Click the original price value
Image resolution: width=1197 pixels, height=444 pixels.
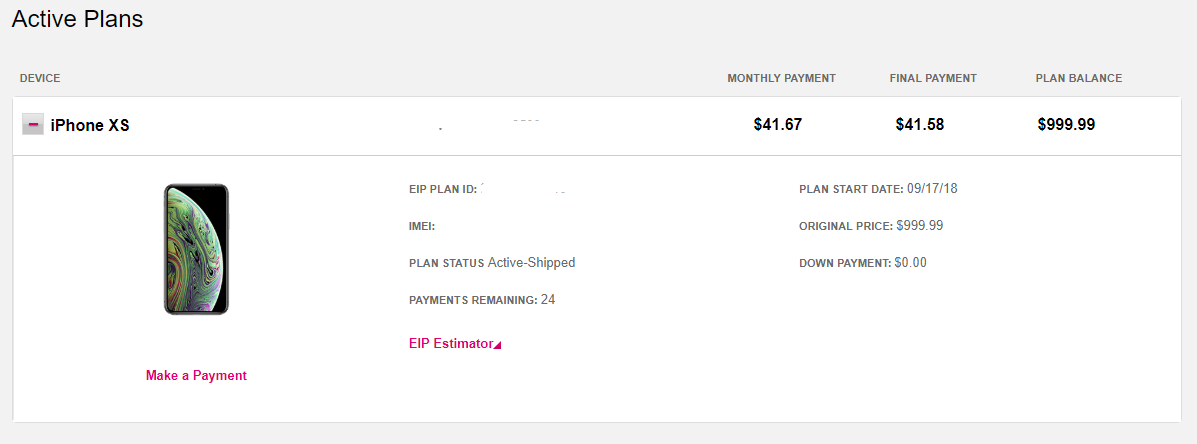[x=919, y=226]
